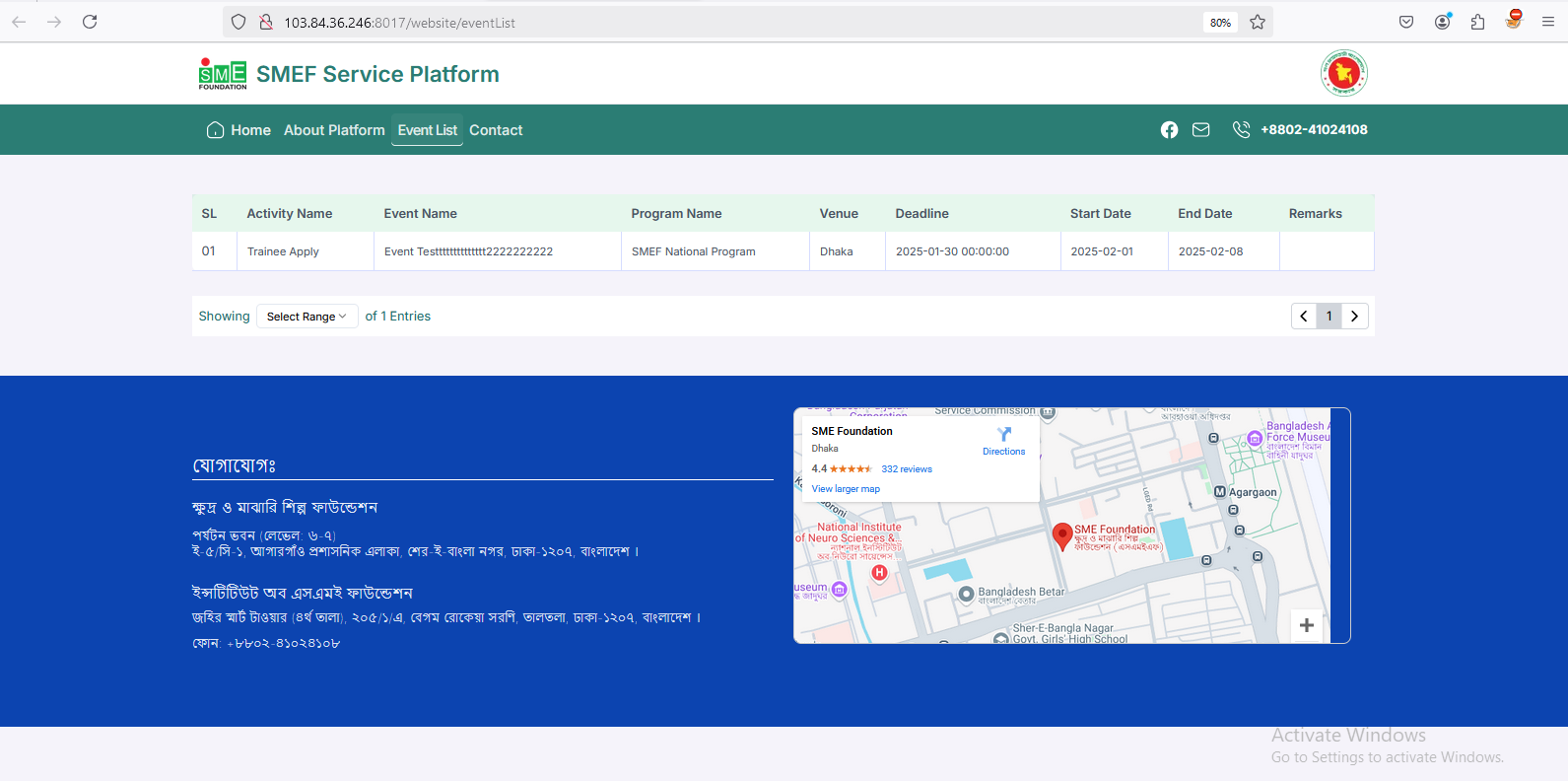Click the Deadline column header

pos(921,214)
